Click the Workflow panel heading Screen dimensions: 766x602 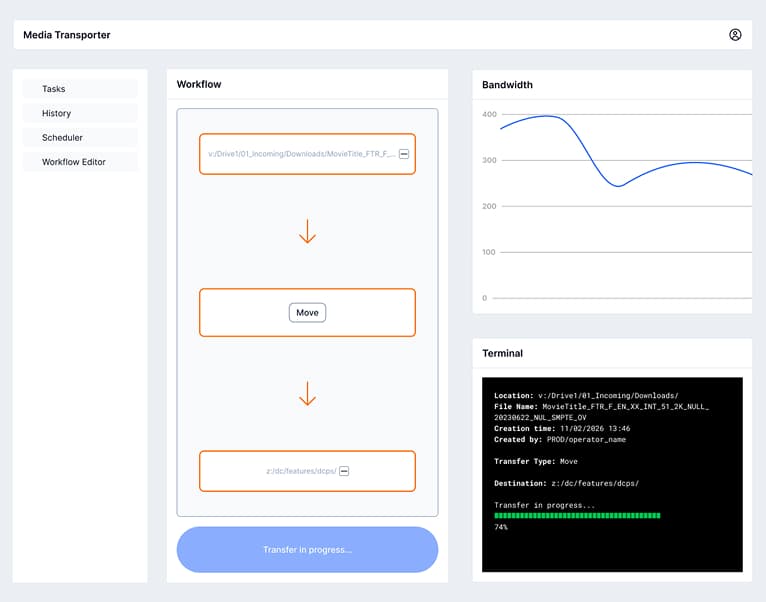tap(199, 85)
